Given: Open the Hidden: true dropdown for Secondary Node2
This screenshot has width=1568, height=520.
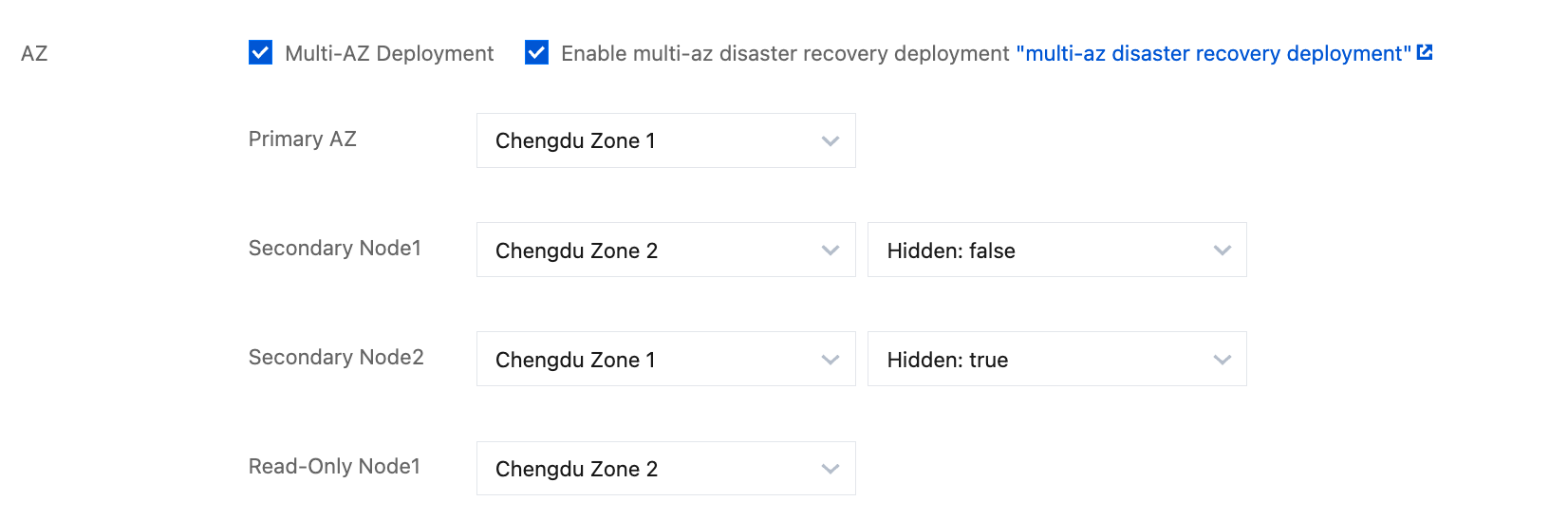Looking at the screenshot, I should pos(1057,359).
